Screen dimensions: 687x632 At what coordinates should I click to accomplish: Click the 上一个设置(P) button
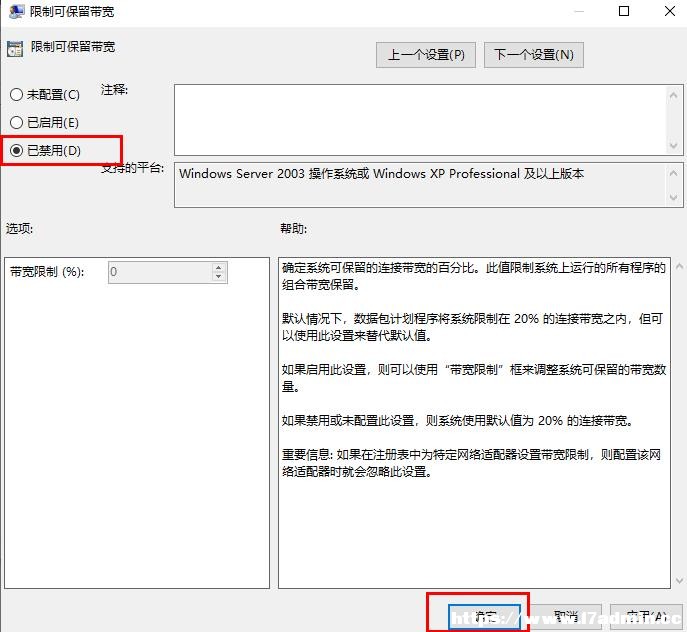[425, 55]
